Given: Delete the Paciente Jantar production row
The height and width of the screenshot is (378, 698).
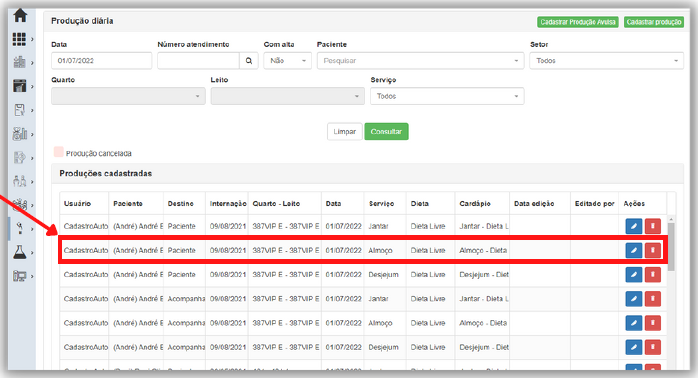Looking at the screenshot, I should coord(653,226).
